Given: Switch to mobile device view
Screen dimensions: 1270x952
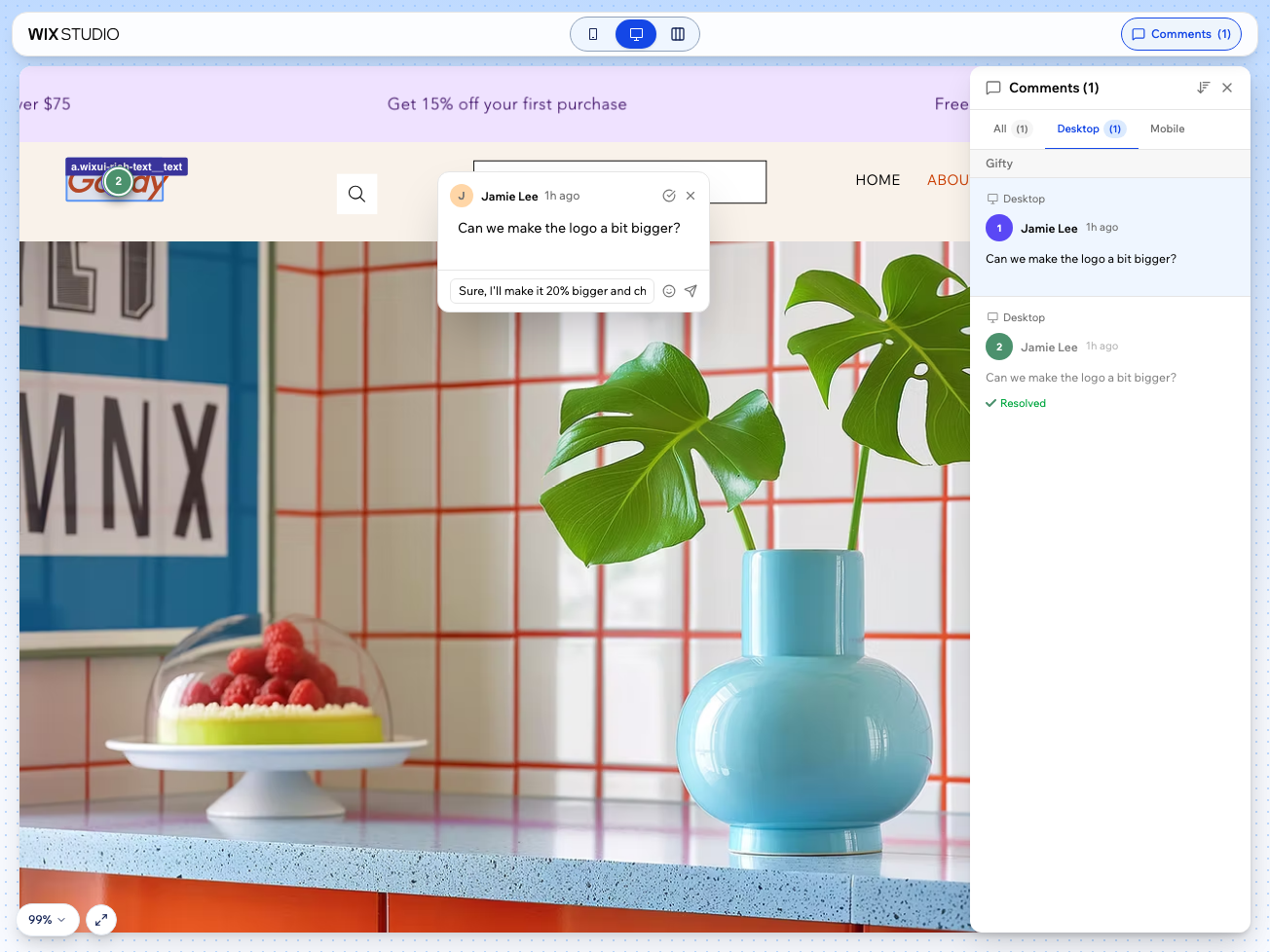Looking at the screenshot, I should coord(593,34).
